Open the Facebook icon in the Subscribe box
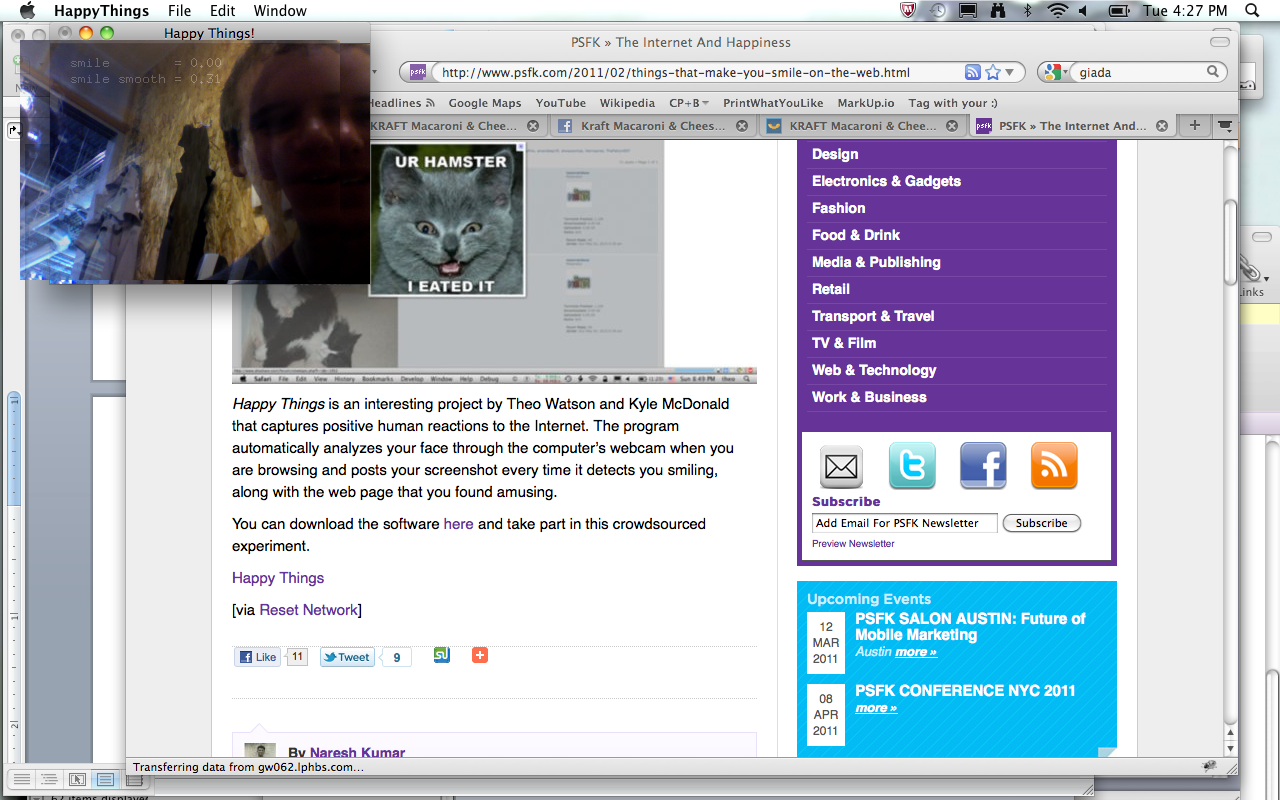Screen dimensions: 1280x800 pyautogui.click(x=983, y=466)
